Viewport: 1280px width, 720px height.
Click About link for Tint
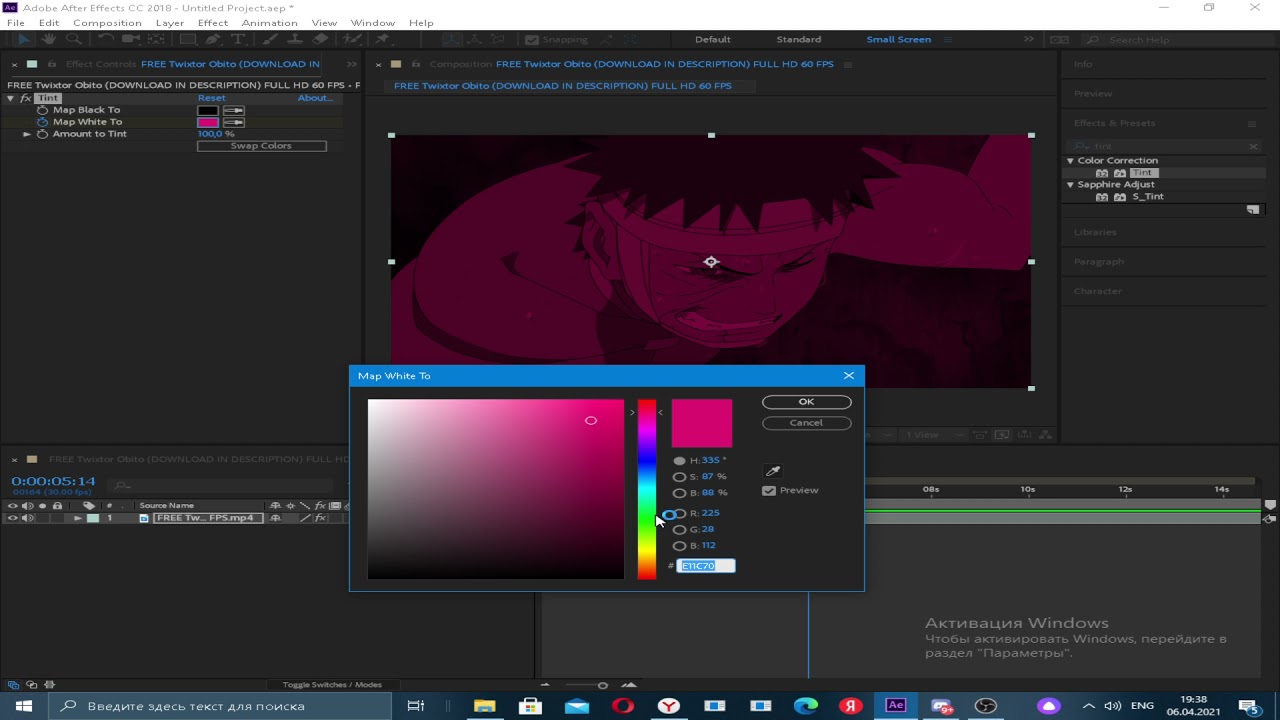[x=314, y=98]
